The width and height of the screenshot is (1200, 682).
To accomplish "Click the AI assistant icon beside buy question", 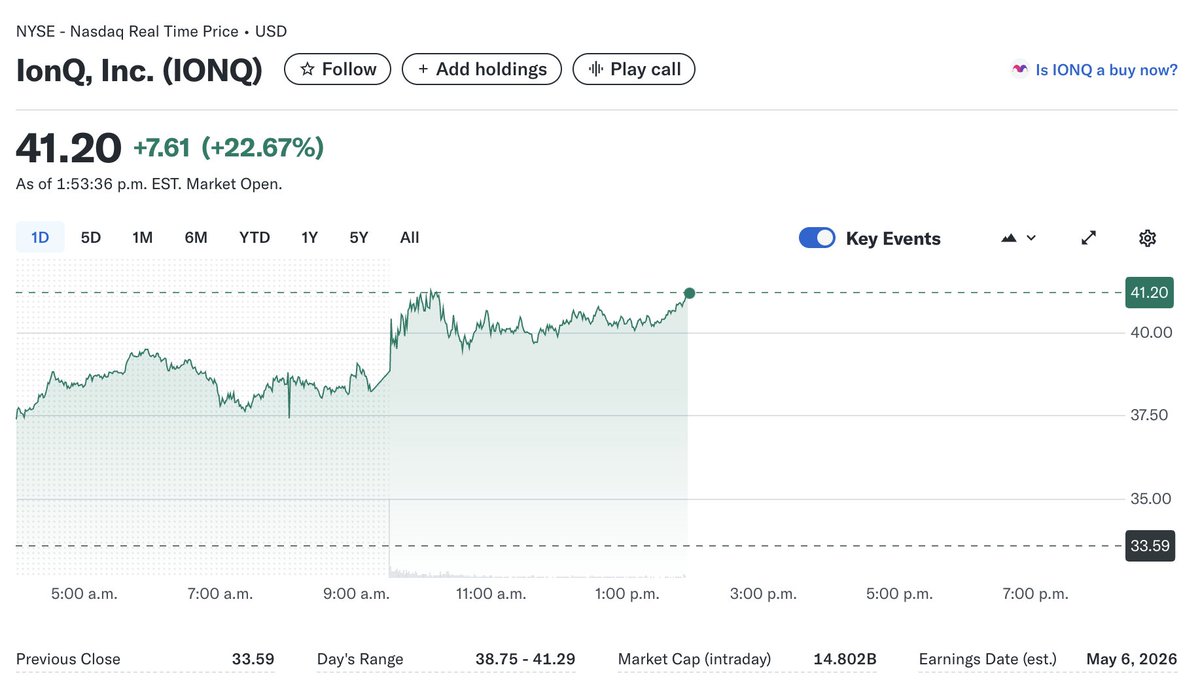I will pyautogui.click(x=1019, y=69).
